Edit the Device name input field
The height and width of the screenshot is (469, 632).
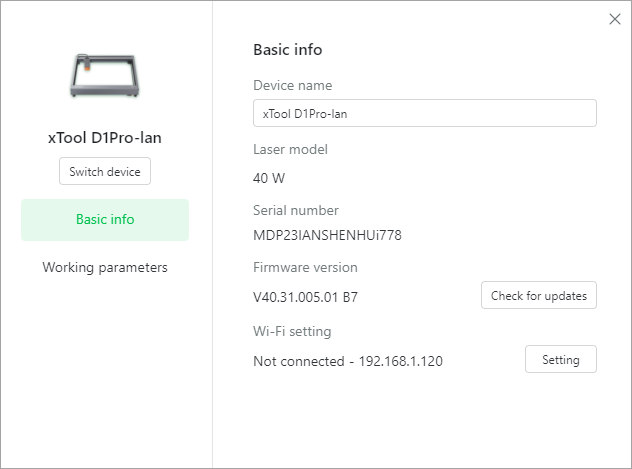pyautogui.click(x=425, y=113)
